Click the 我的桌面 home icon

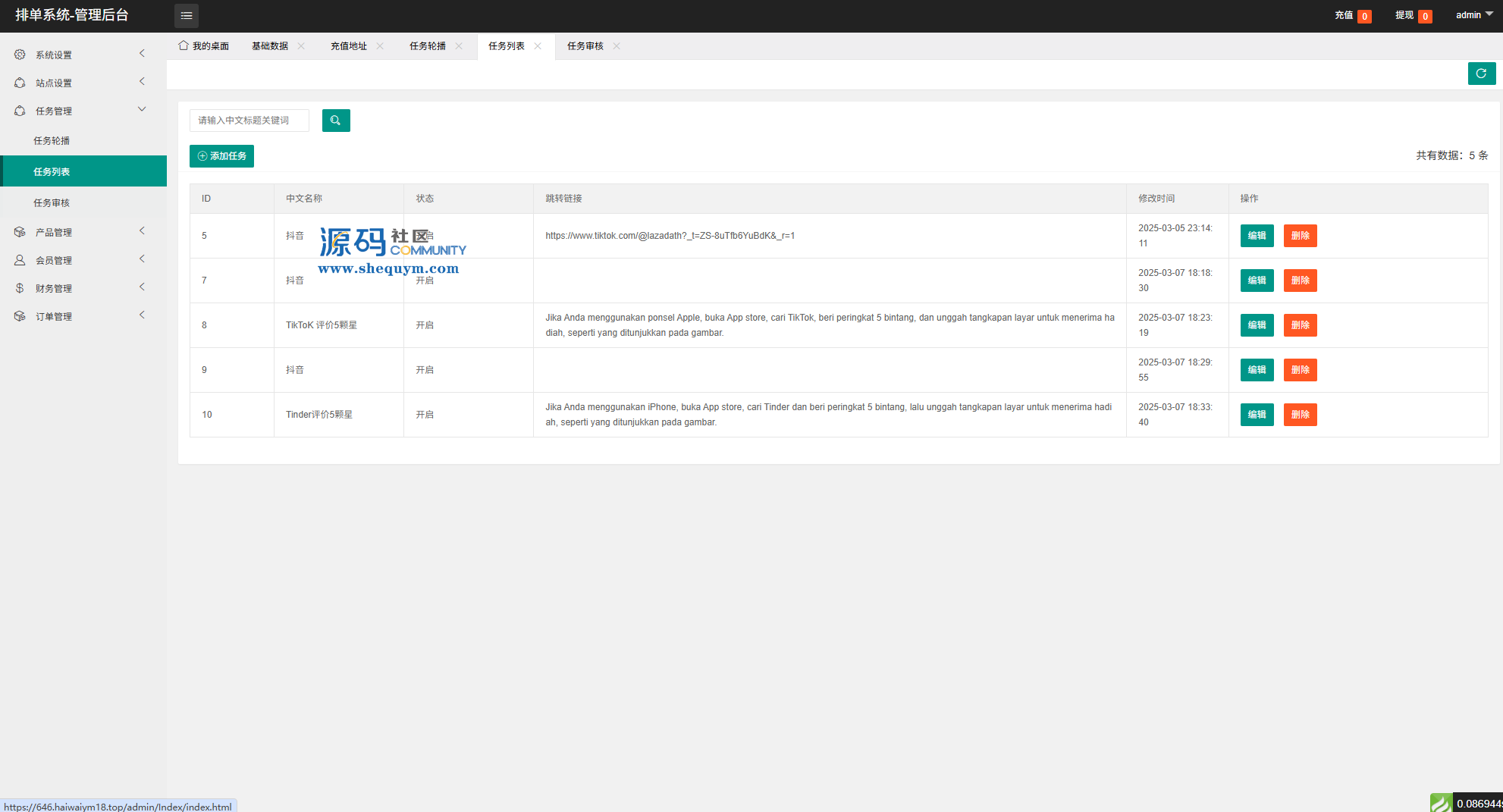click(x=184, y=45)
